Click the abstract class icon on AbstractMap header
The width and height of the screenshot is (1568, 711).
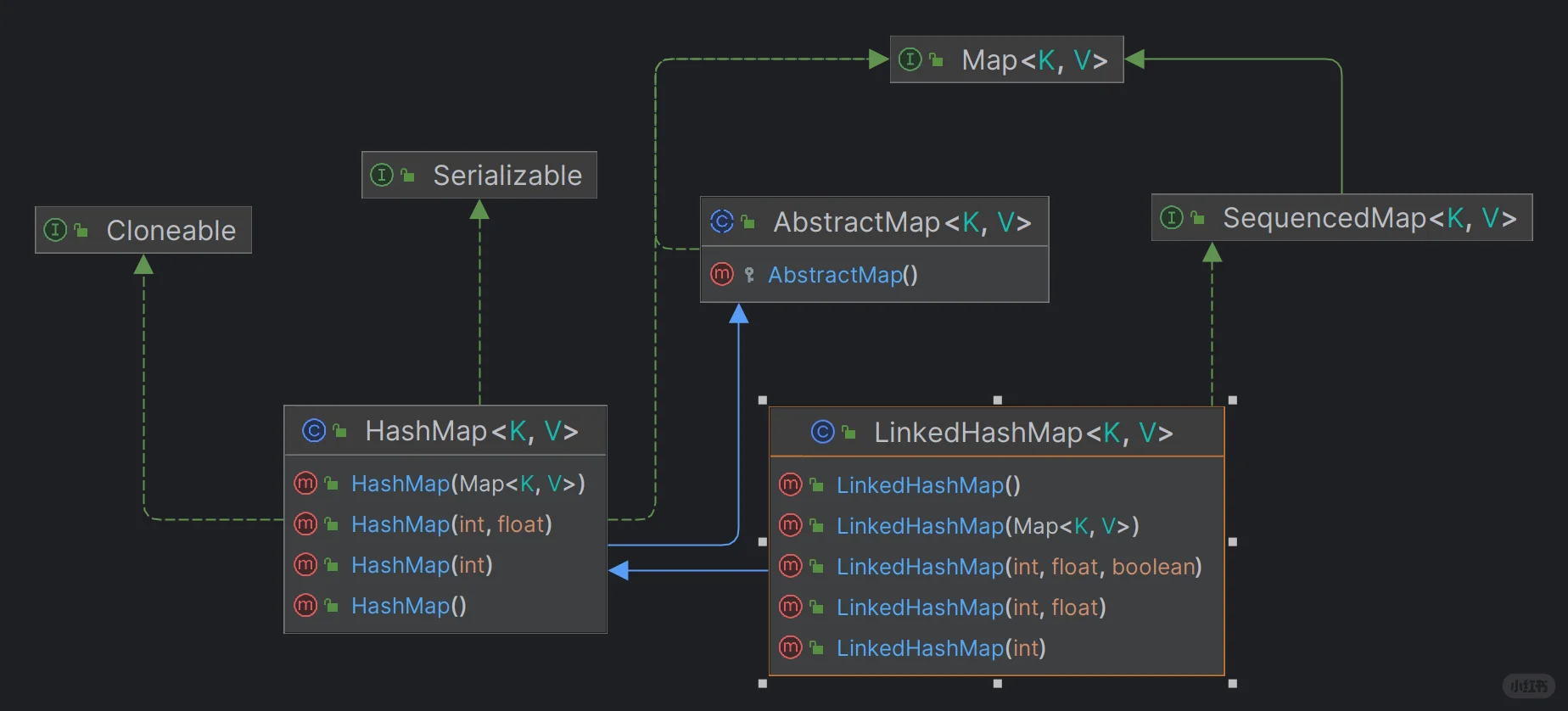point(722,221)
